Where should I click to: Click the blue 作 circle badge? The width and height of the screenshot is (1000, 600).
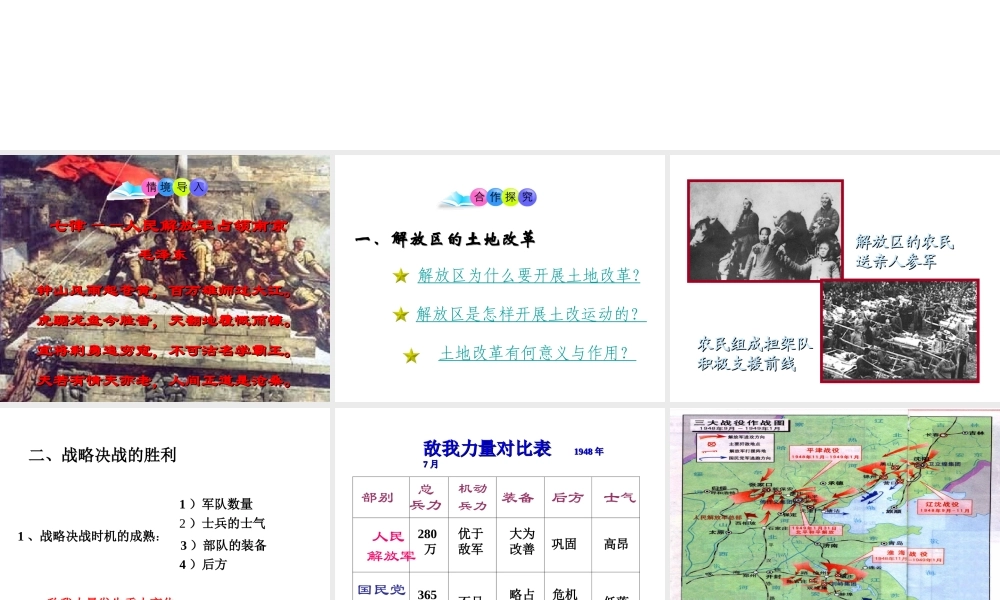(x=495, y=197)
